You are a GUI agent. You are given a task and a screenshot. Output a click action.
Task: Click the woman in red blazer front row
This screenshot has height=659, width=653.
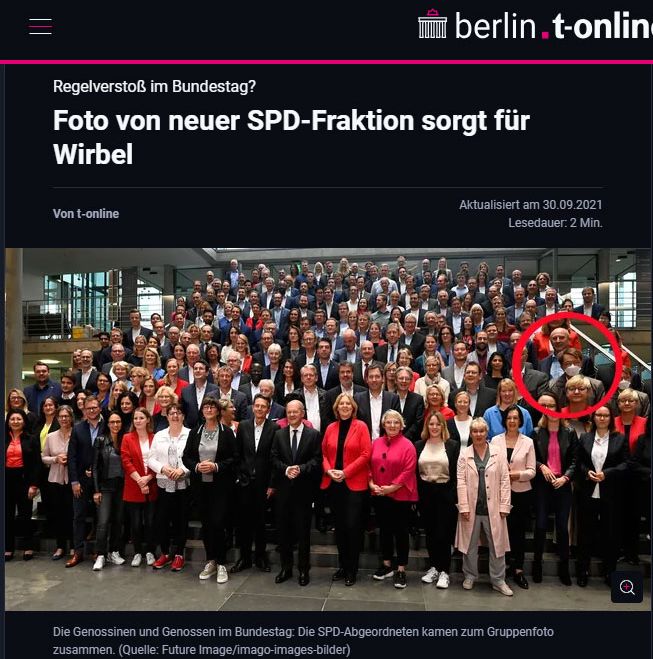[x=347, y=483]
